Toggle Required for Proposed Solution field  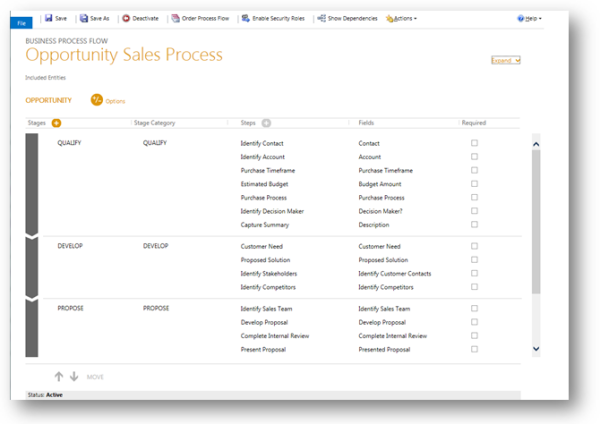(474, 259)
